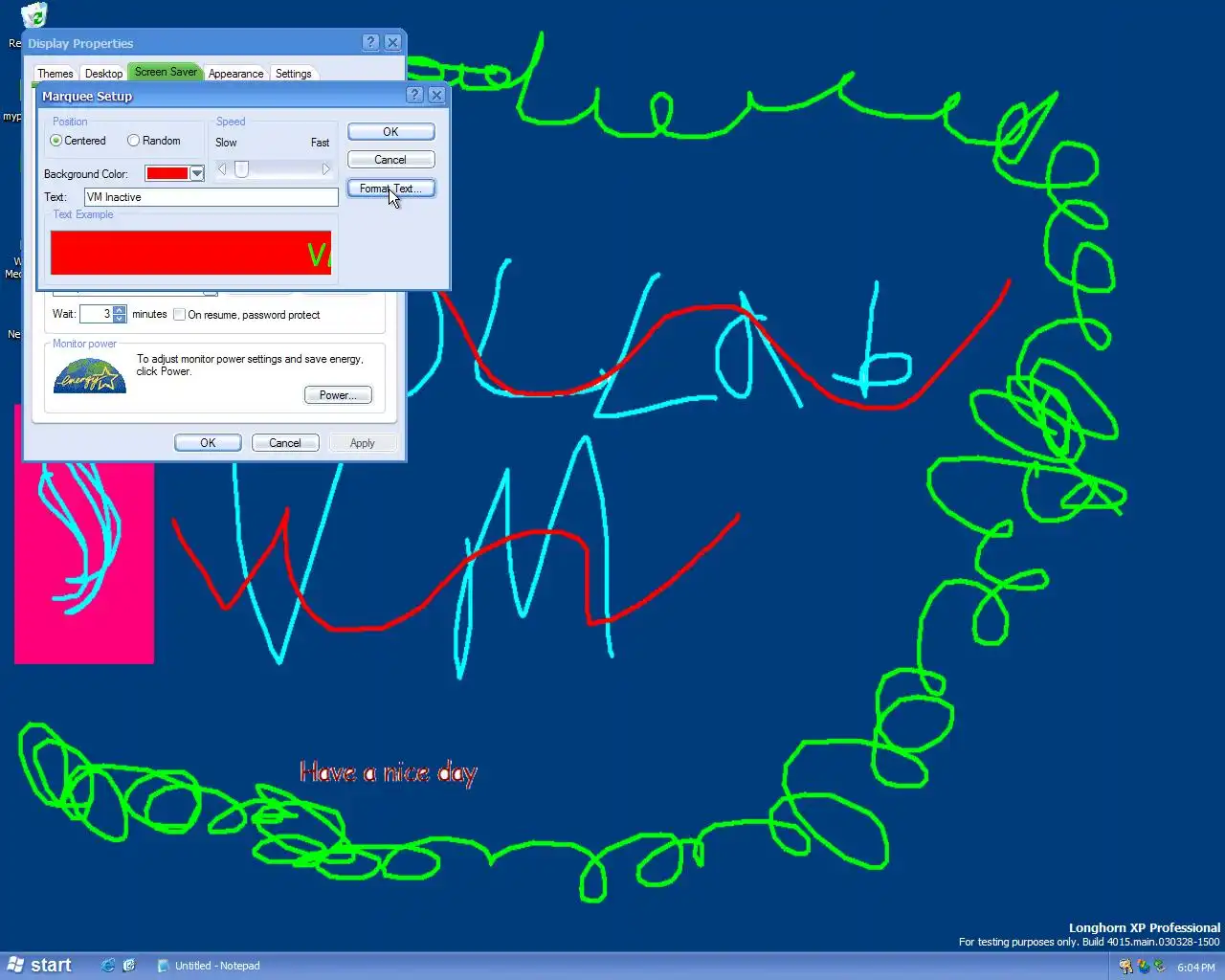Launch Internet Explorer from the quick launch
Viewport: 1225px width, 980px height.
[108, 966]
